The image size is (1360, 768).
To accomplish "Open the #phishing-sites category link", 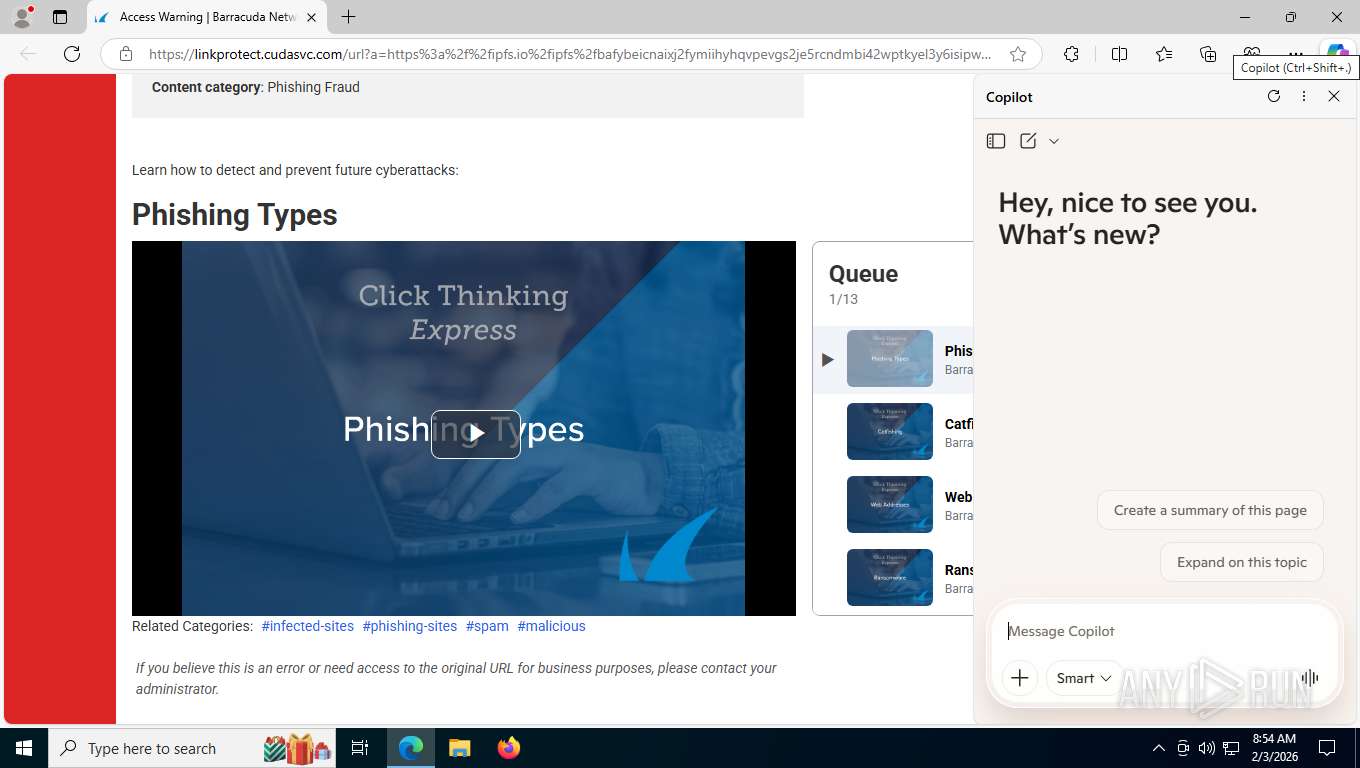I will 410,626.
